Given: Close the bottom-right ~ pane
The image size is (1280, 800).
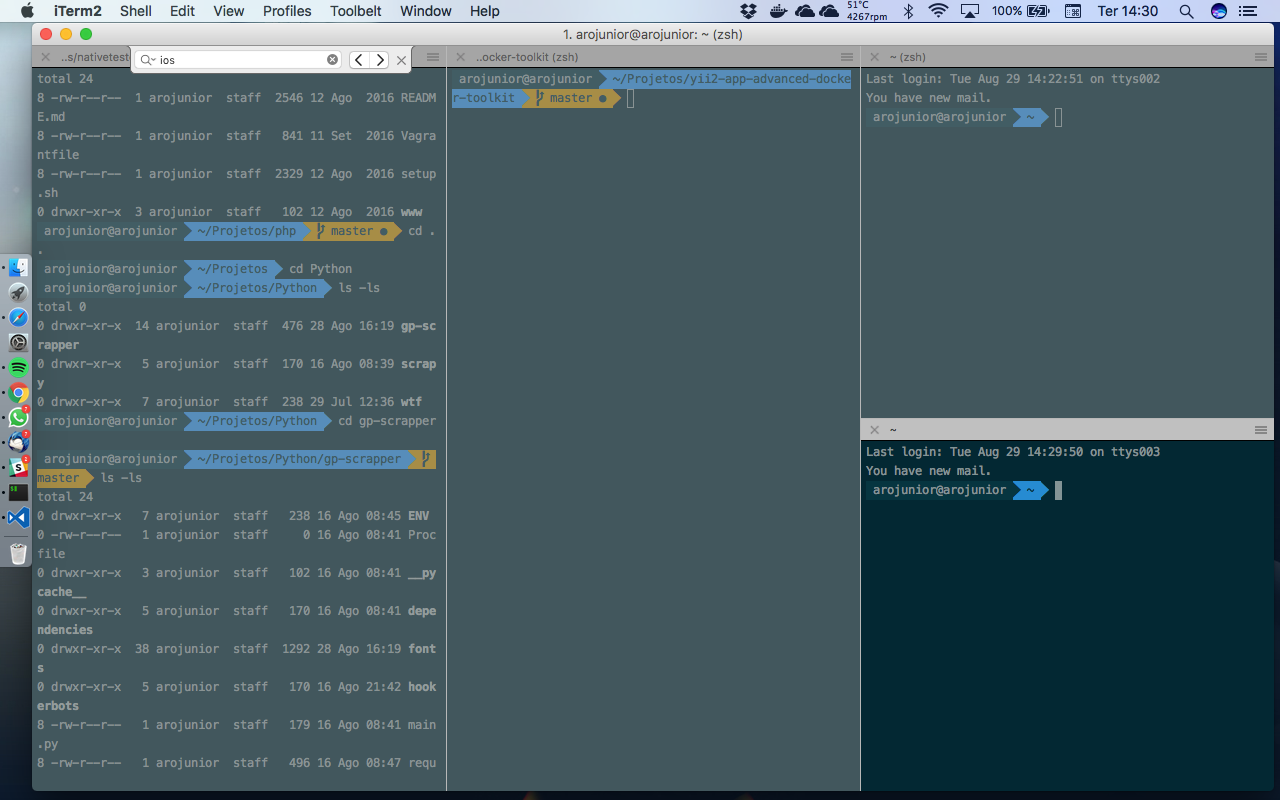Looking at the screenshot, I should coord(873,429).
